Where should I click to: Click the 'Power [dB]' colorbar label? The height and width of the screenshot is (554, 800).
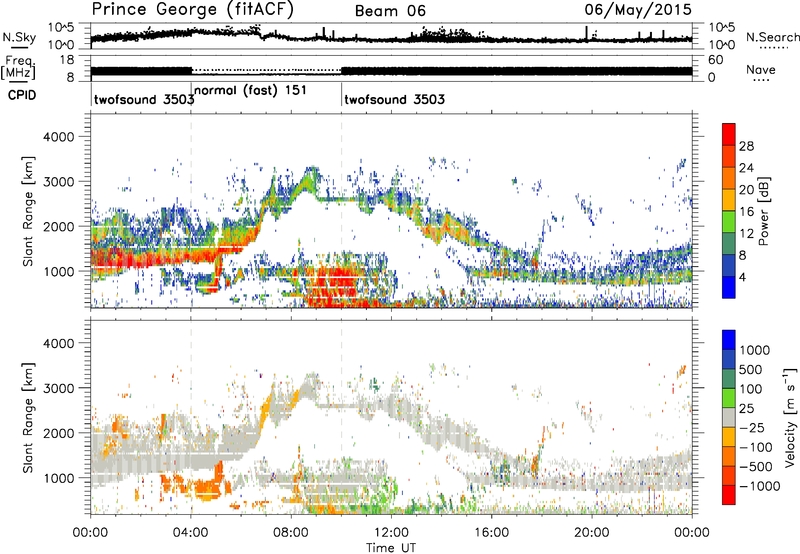coord(764,211)
